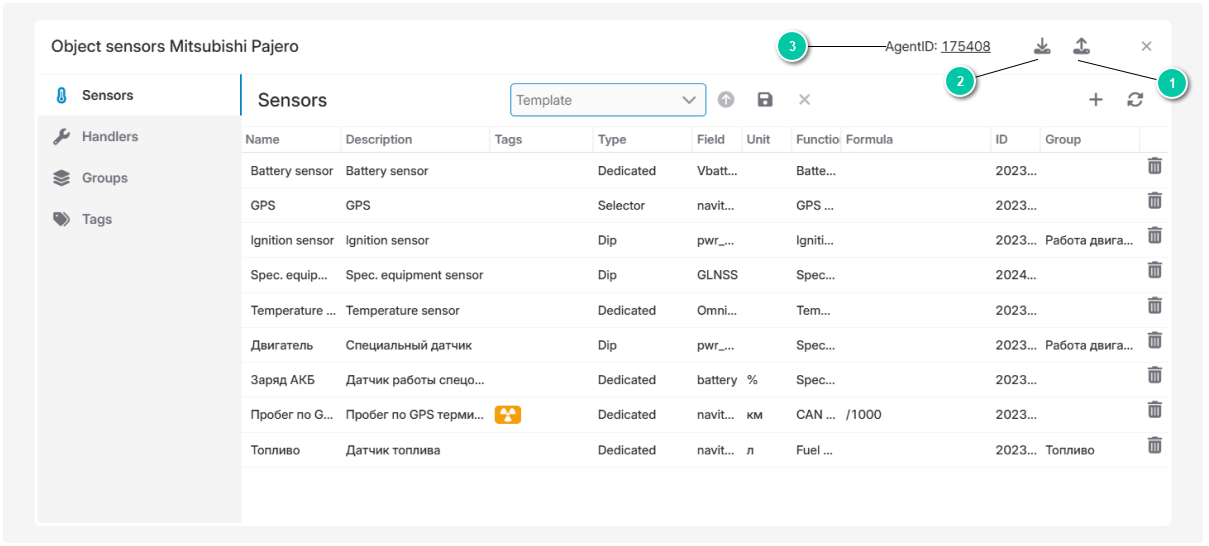Click the import download icon in header
Image resolution: width=1209 pixels, height=546 pixels.
point(1042,46)
